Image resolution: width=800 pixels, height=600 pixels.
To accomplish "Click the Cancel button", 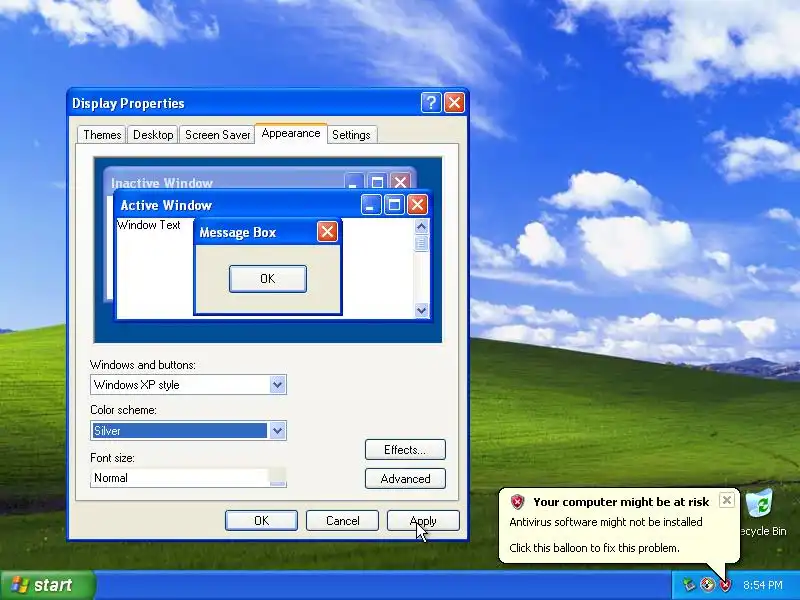I will click(342, 520).
